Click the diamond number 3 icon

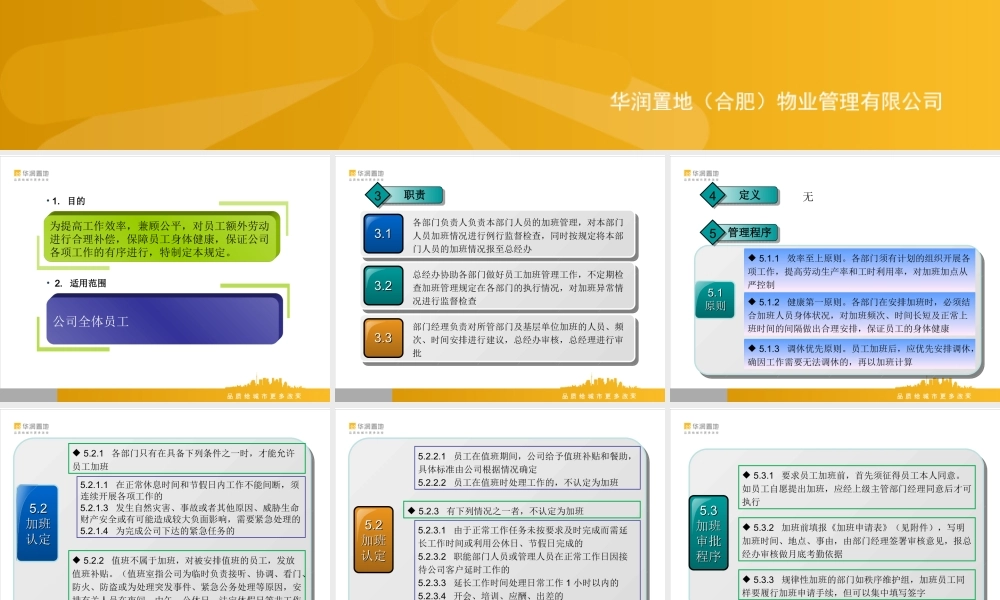[378, 196]
